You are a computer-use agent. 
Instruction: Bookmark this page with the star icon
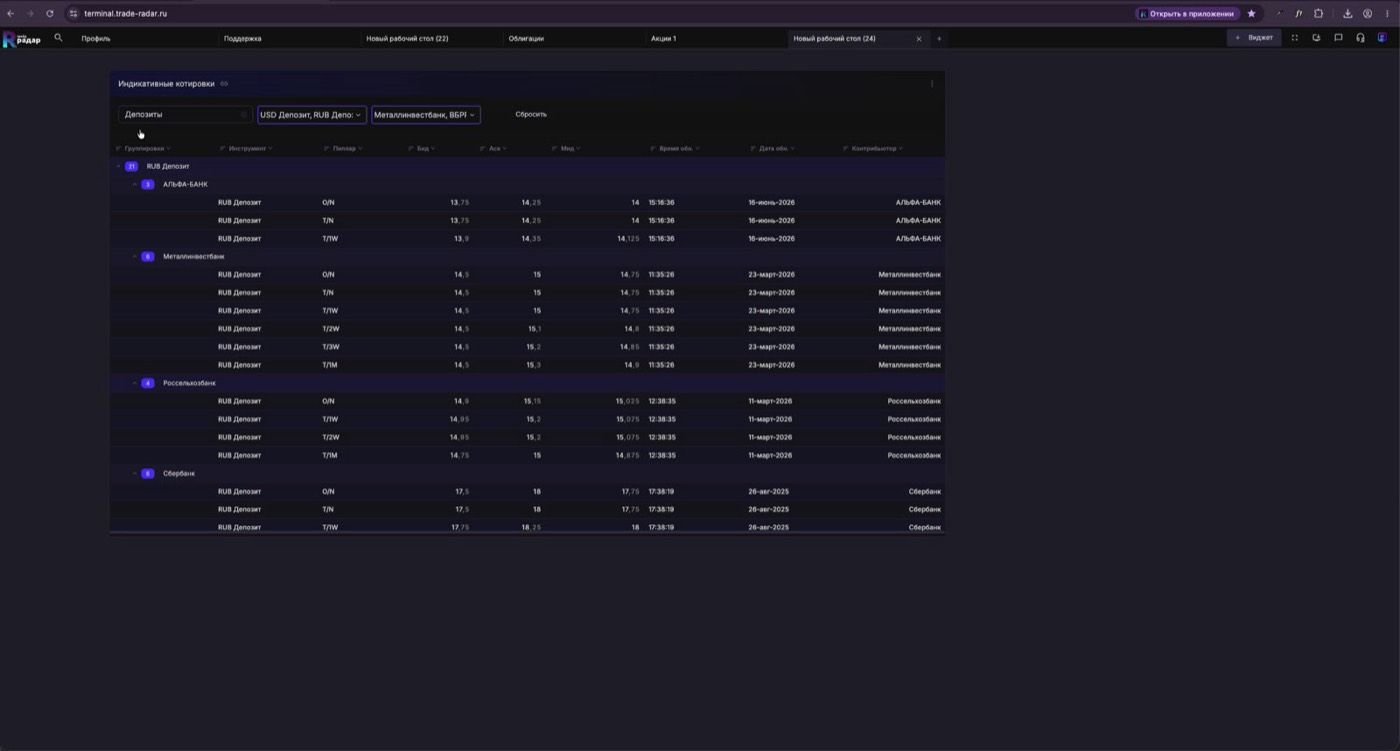(1251, 14)
